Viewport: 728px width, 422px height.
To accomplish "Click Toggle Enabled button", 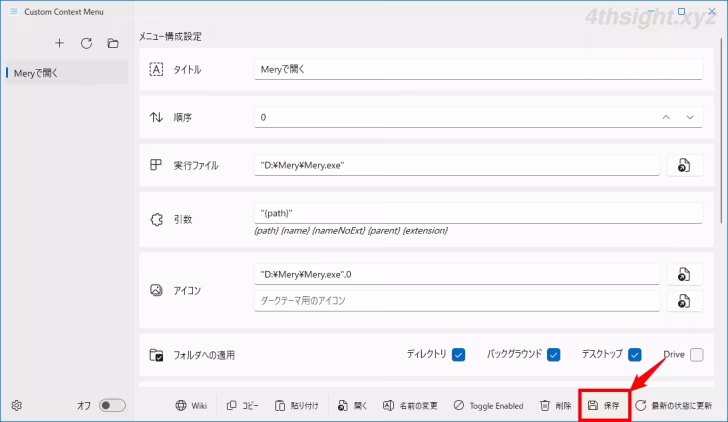I will pyautogui.click(x=488, y=405).
